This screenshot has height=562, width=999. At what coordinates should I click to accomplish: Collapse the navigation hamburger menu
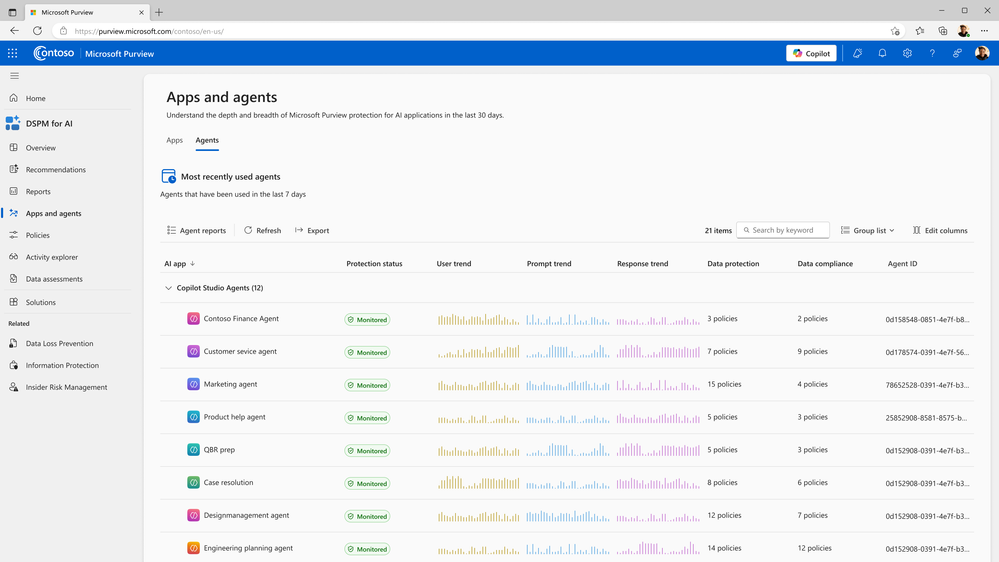[14, 76]
